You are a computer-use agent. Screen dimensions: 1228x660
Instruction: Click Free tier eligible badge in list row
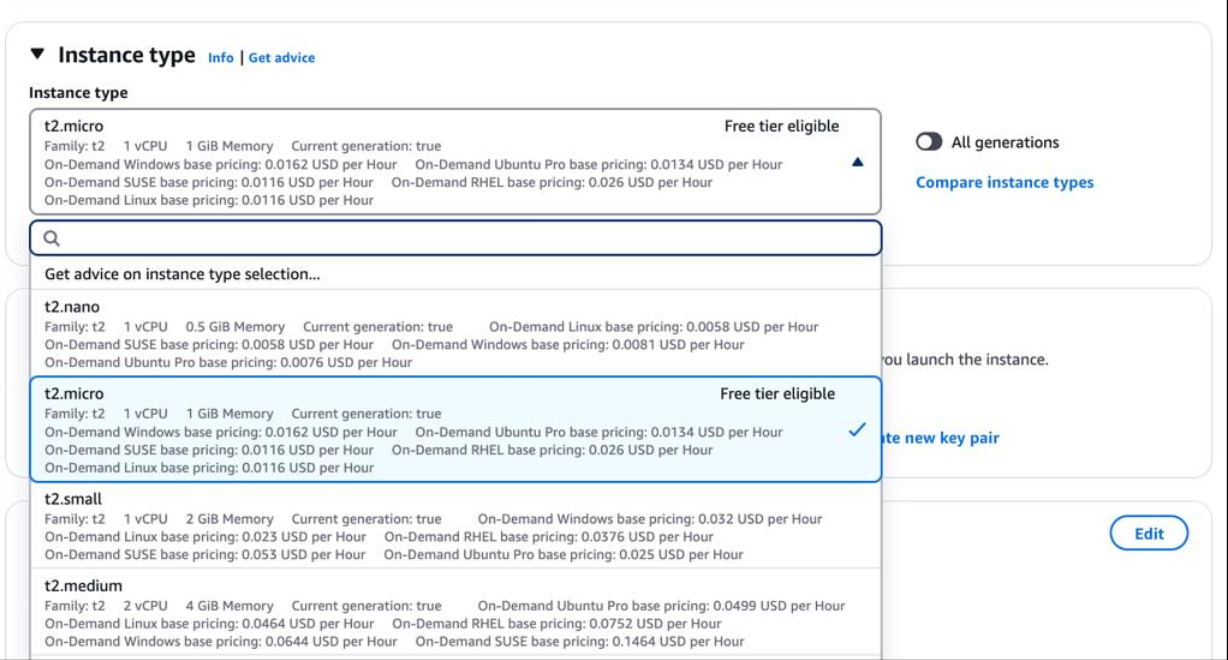[777, 394]
